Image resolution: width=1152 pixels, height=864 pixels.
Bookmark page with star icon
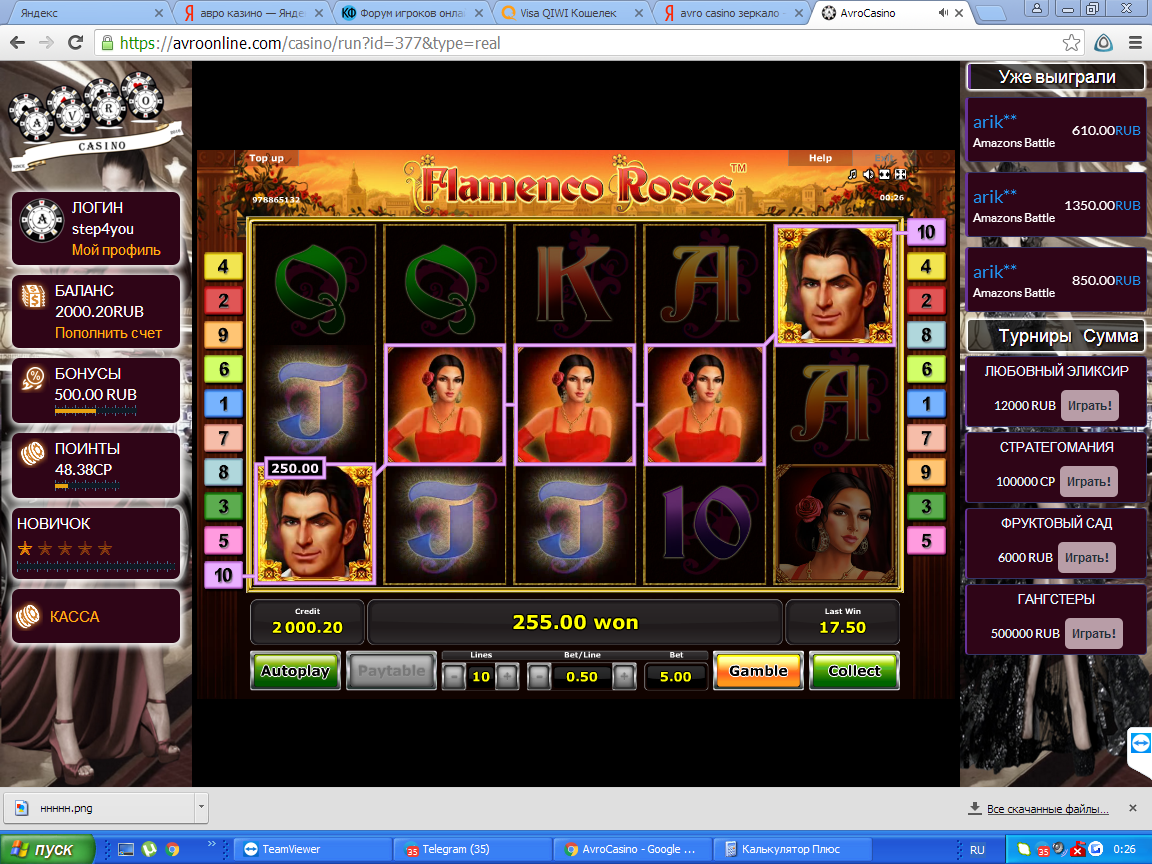[x=1071, y=43]
